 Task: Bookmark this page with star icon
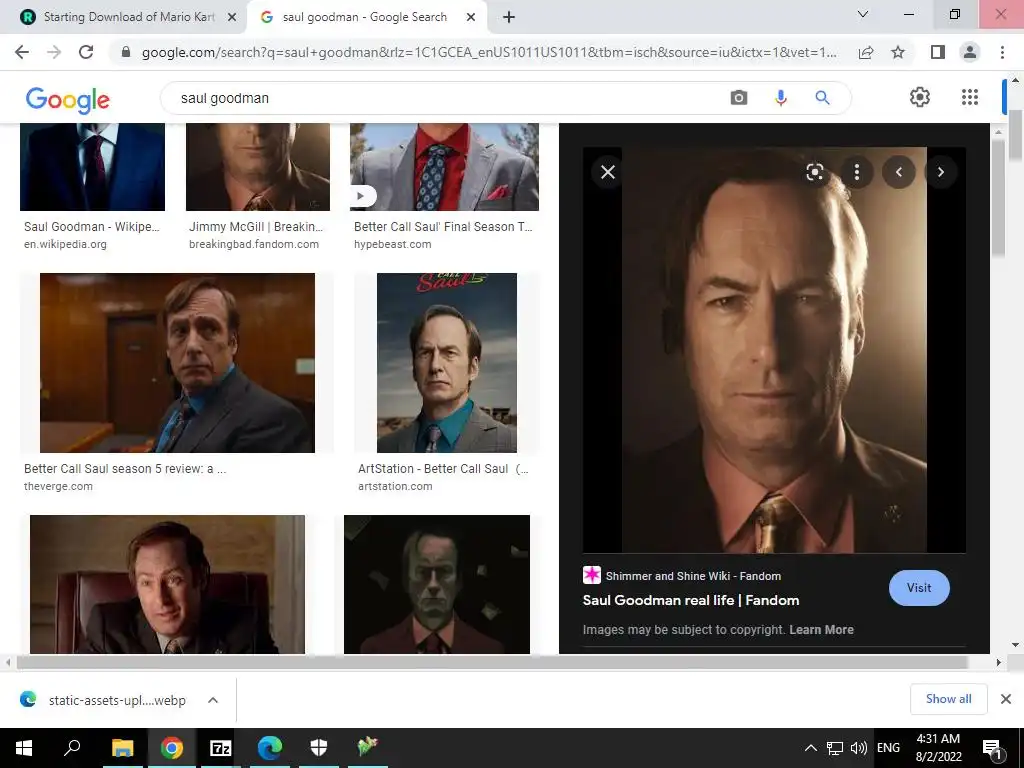pos(898,52)
